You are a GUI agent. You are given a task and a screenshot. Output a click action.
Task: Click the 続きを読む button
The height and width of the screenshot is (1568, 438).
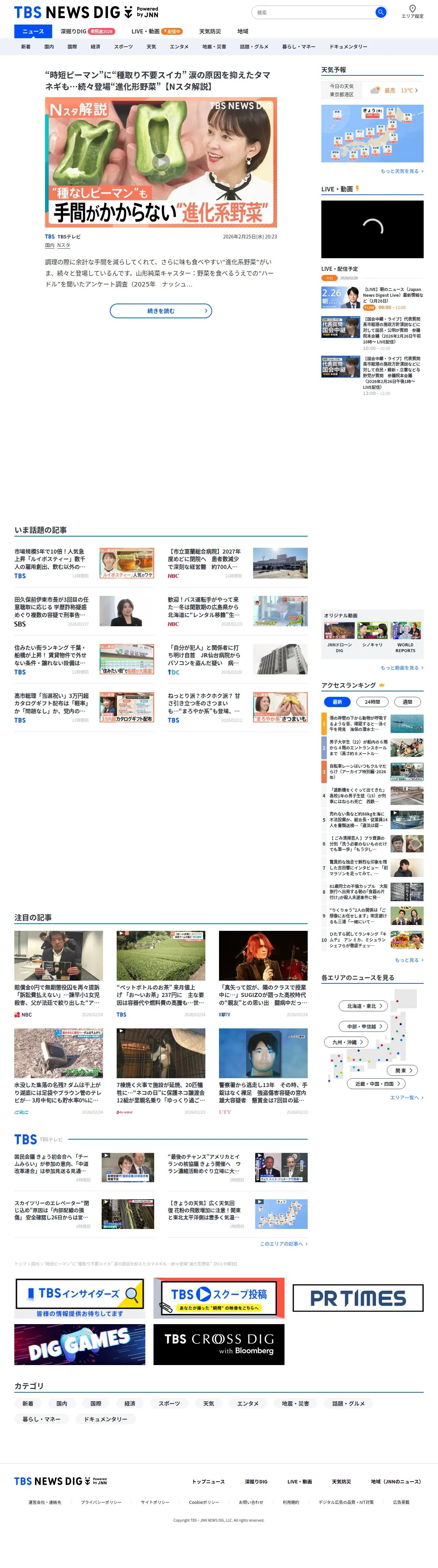tap(161, 311)
